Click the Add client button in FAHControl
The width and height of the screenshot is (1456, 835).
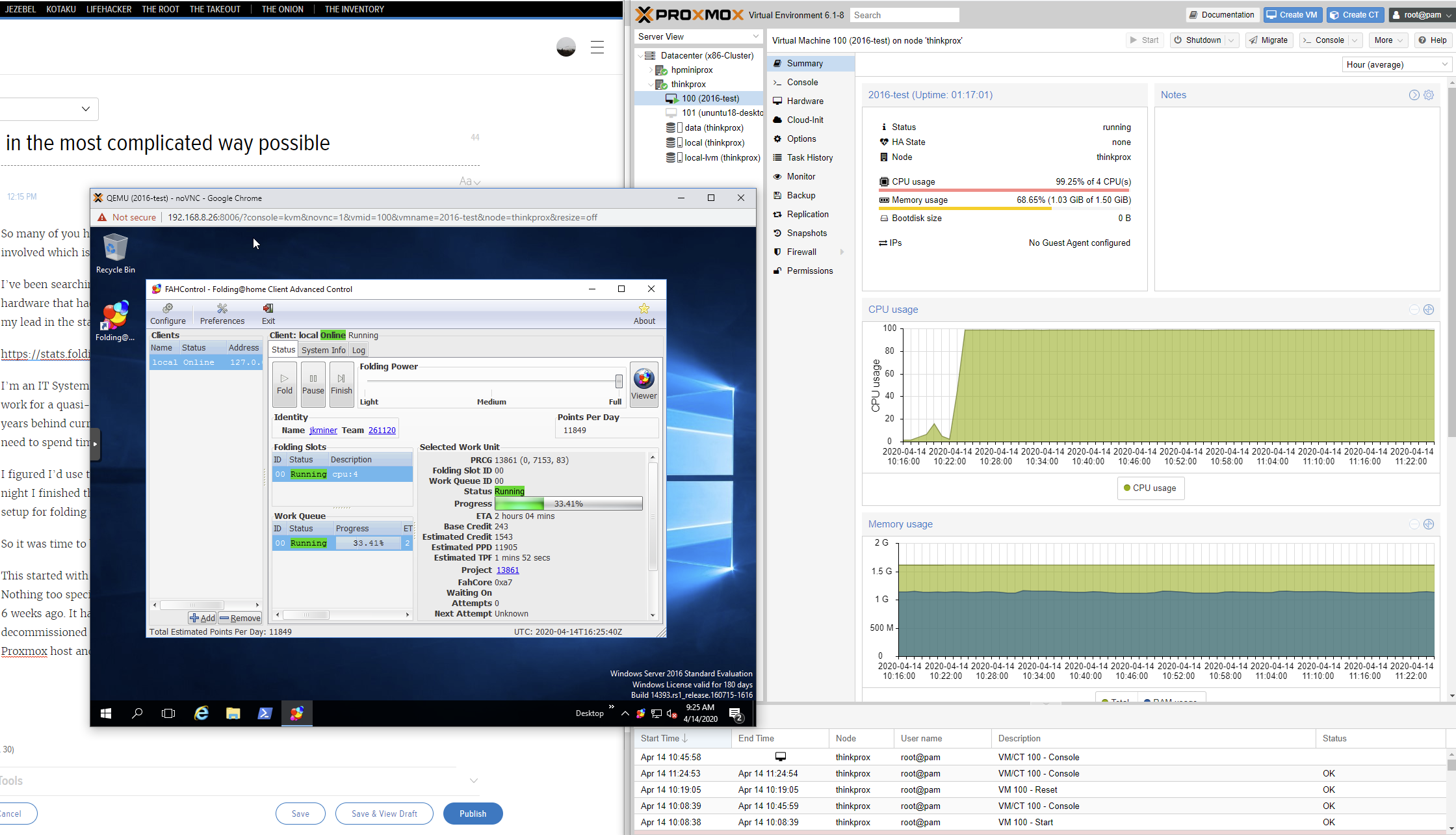(x=202, y=618)
